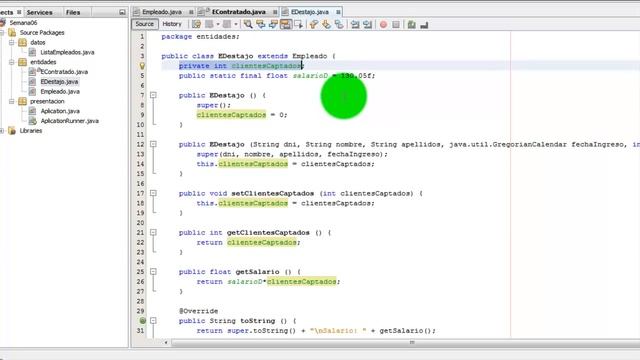640x360 pixels.
Task: Click Find Previous Occurrence icon
Action: 260,24
